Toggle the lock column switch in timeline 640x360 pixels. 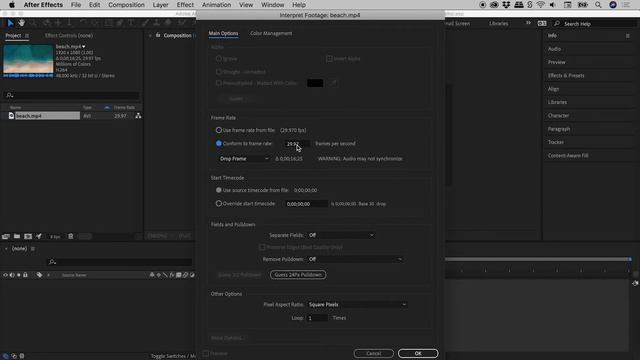coord(25,275)
